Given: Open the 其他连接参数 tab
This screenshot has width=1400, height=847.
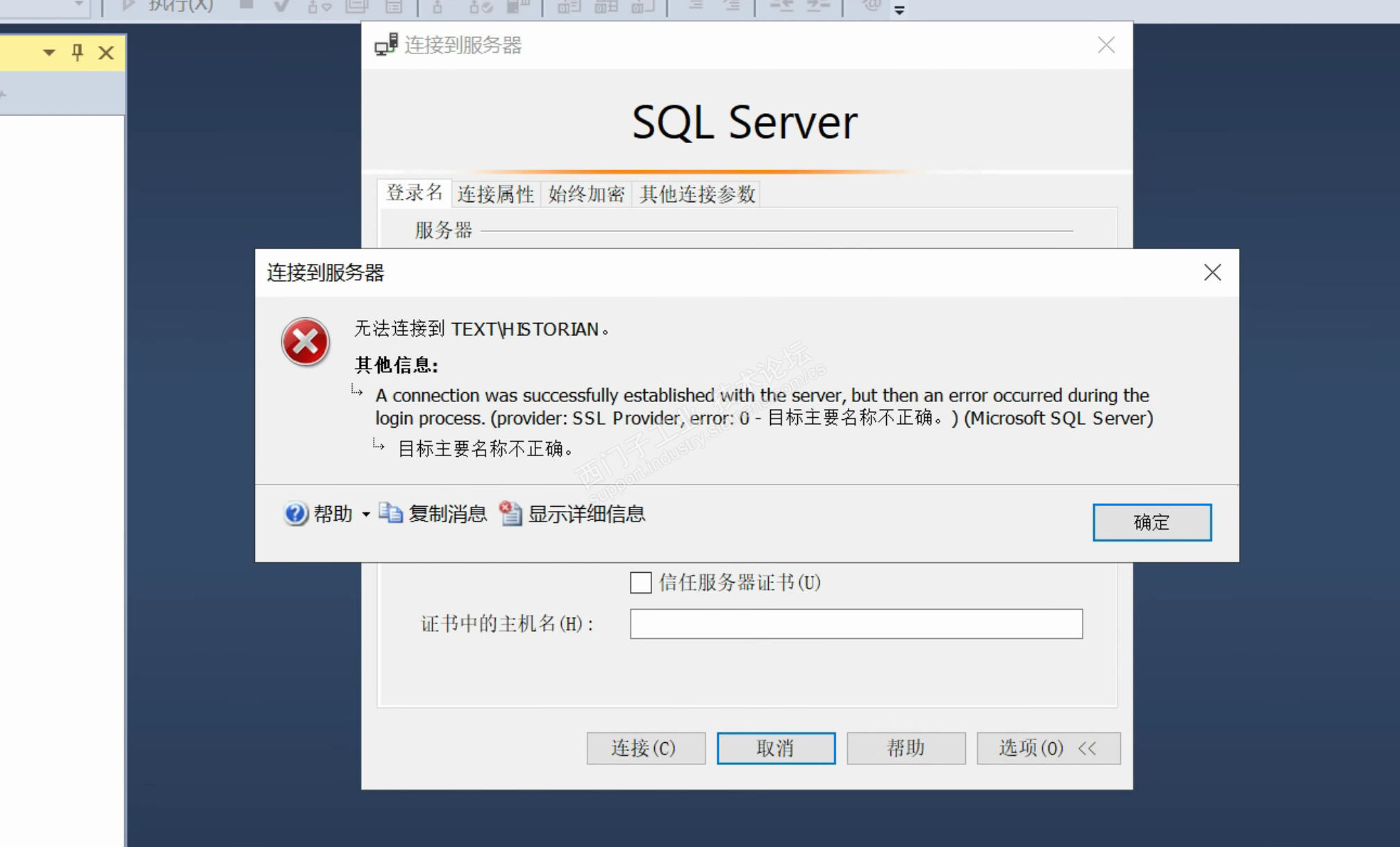Looking at the screenshot, I should (x=697, y=194).
